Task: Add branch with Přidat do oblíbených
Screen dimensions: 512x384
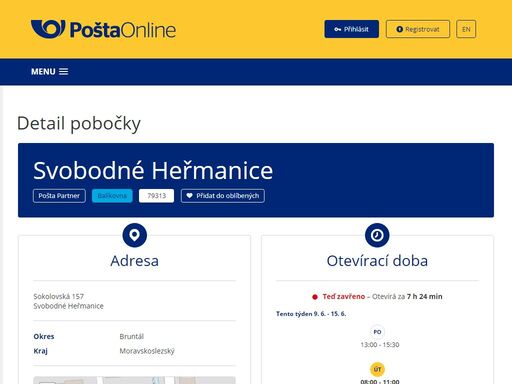Action: pyautogui.click(x=223, y=196)
